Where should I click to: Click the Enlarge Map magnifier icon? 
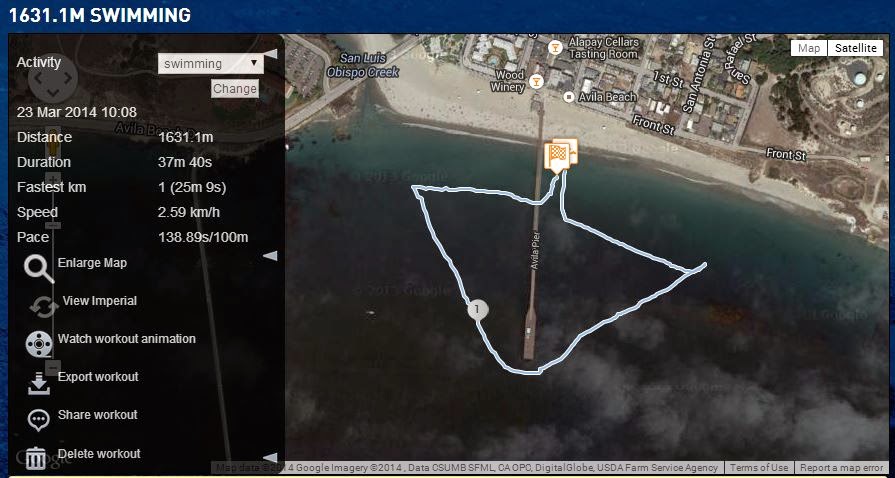(x=39, y=268)
